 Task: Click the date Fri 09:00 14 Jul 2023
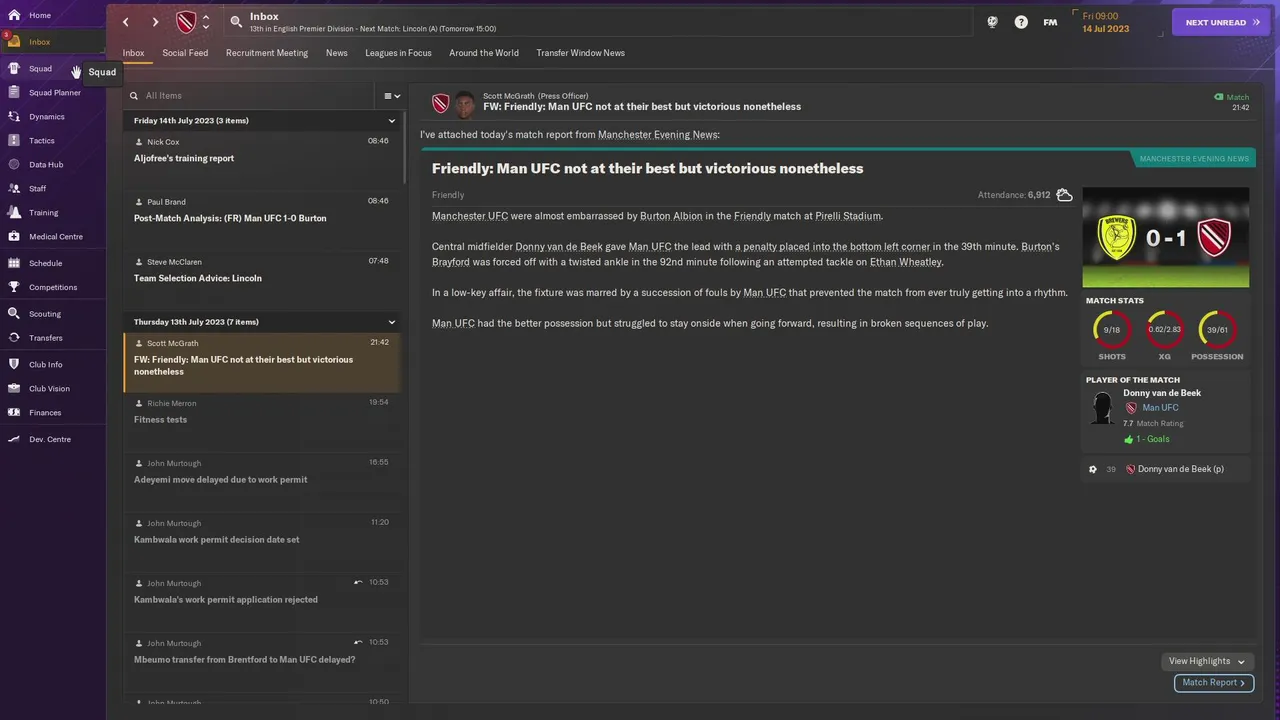pos(1106,22)
